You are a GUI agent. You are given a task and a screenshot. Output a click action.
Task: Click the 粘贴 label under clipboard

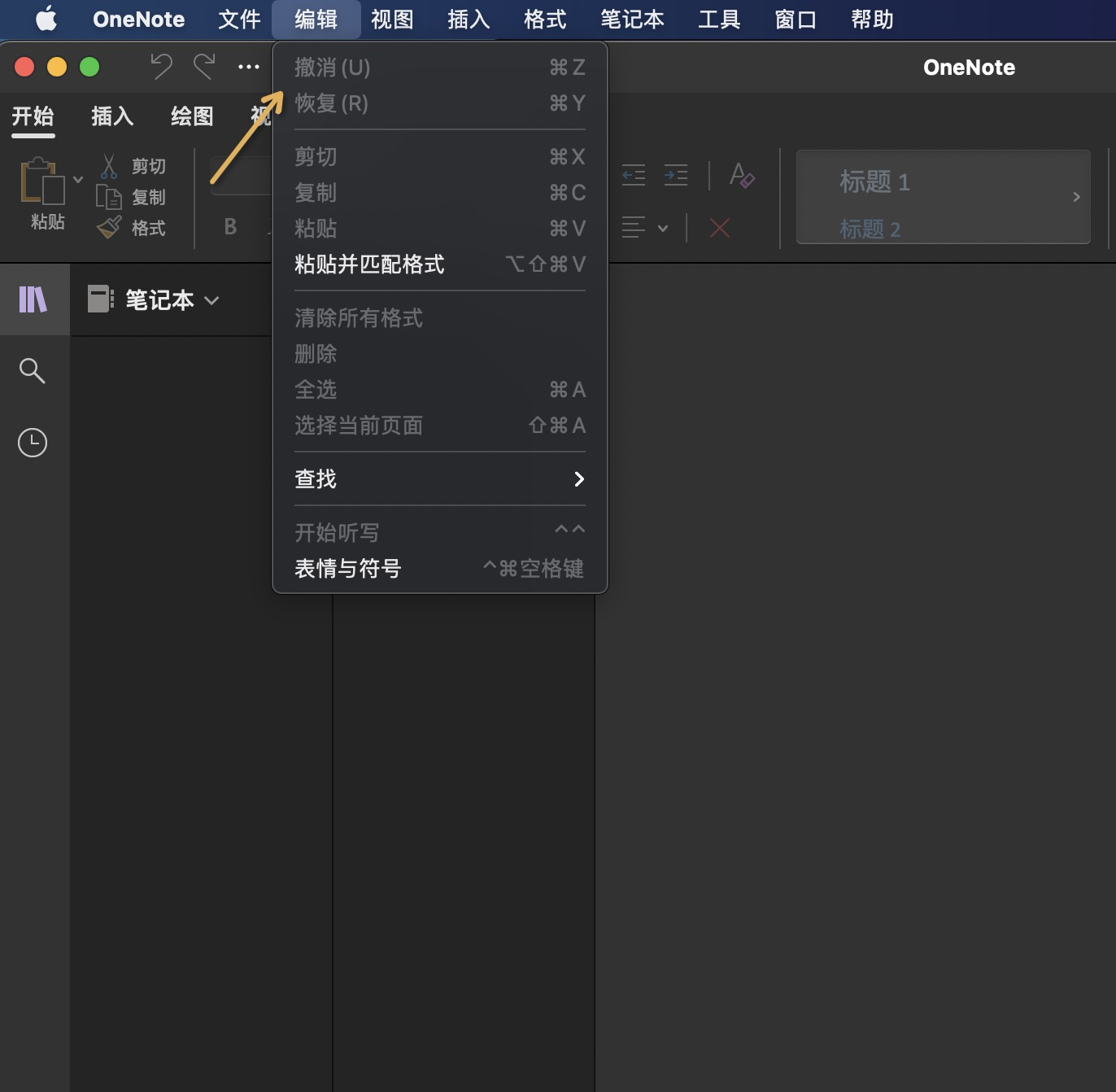47,221
